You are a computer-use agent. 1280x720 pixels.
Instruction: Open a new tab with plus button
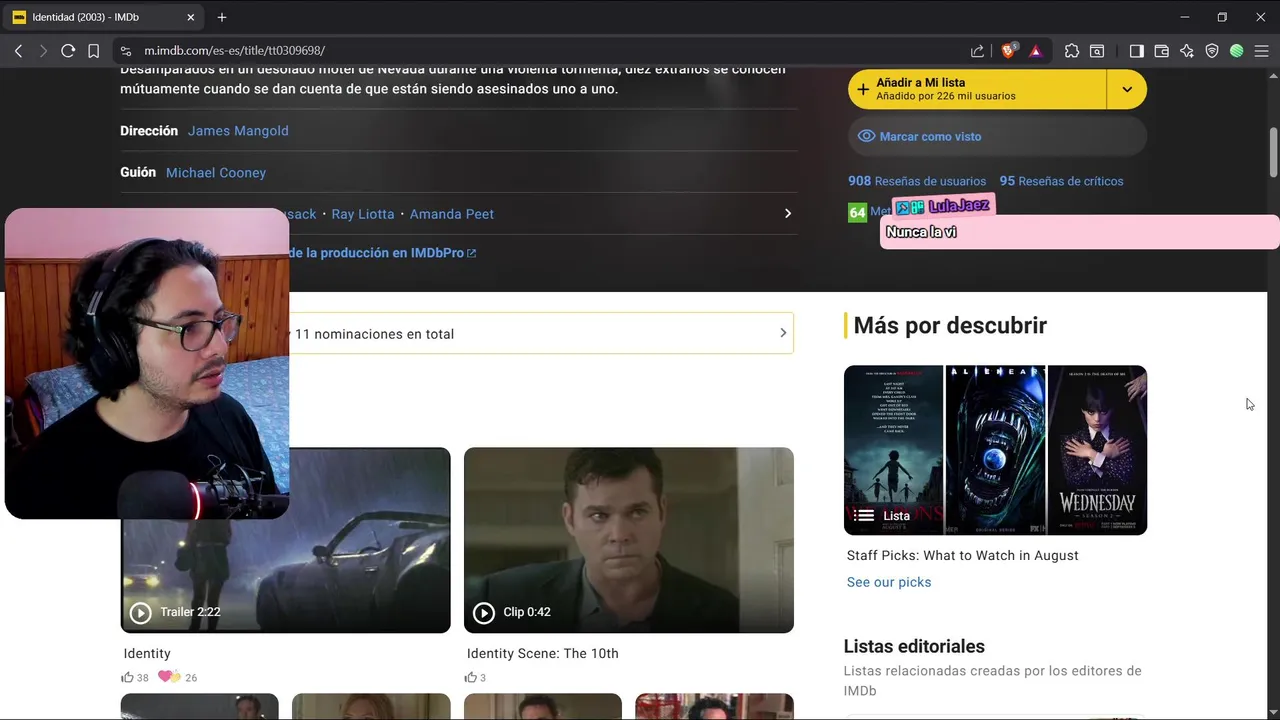[x=222, y=17]
